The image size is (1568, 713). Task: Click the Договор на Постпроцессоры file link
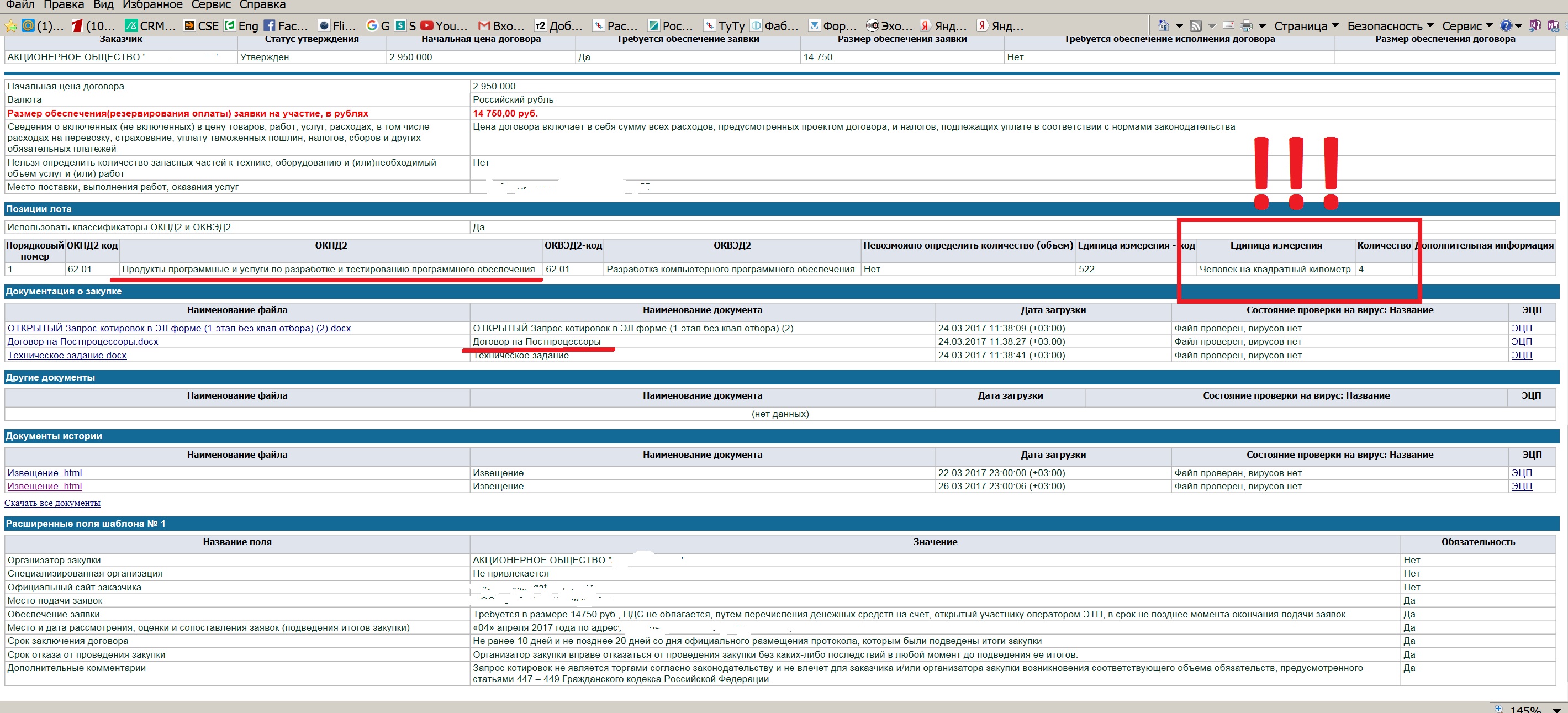pos(83,341)
